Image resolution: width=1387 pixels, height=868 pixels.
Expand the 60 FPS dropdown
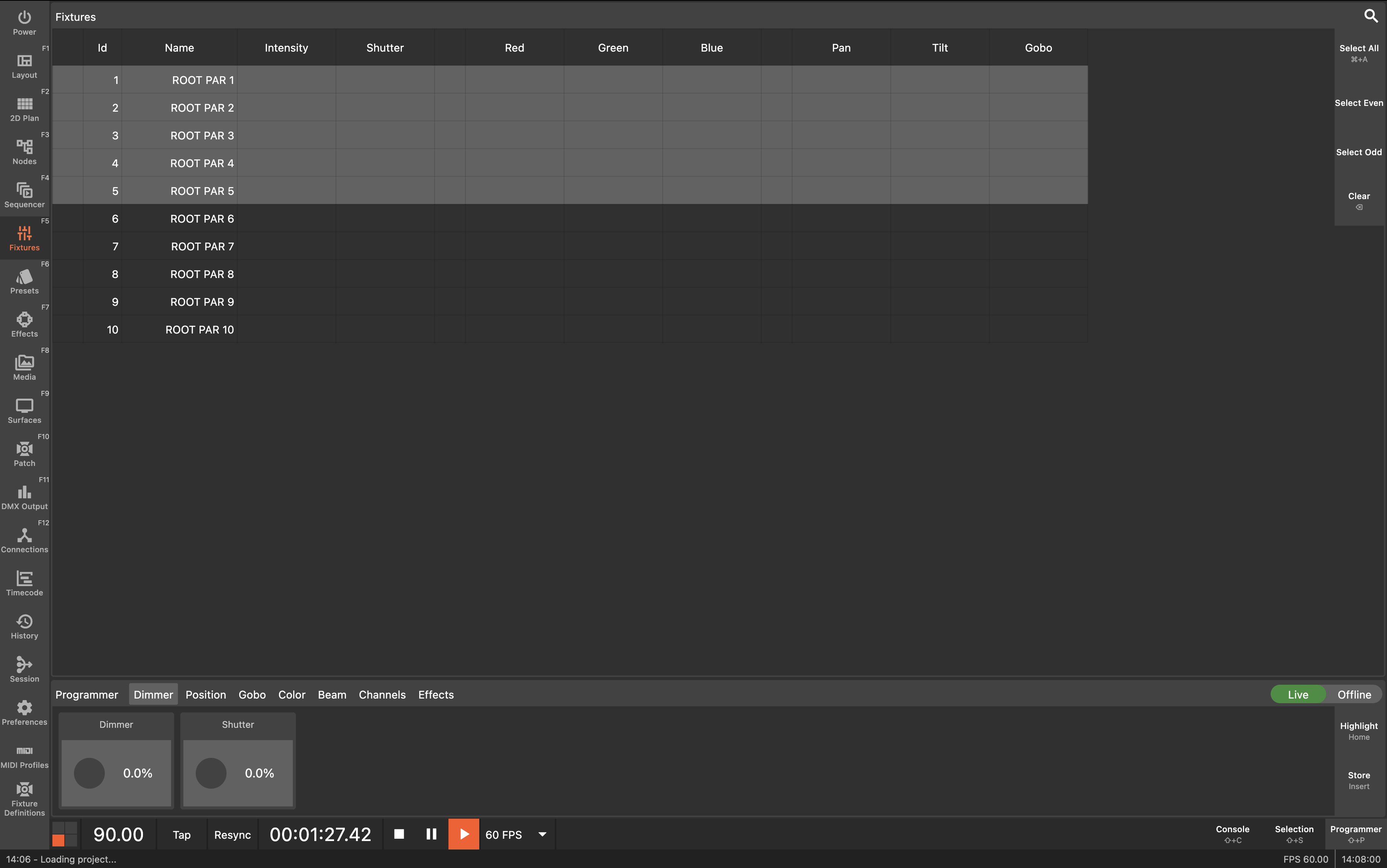point(541,834)
